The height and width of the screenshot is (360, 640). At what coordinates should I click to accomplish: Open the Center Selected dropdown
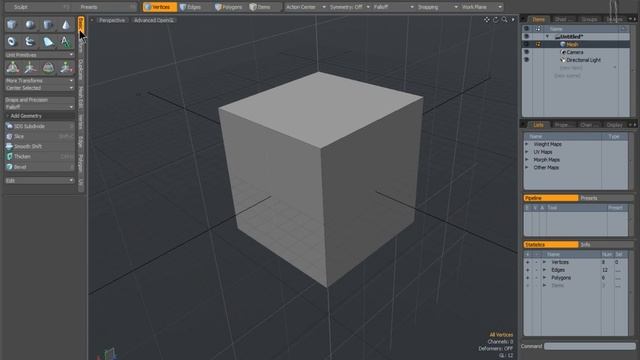[40, 88]
